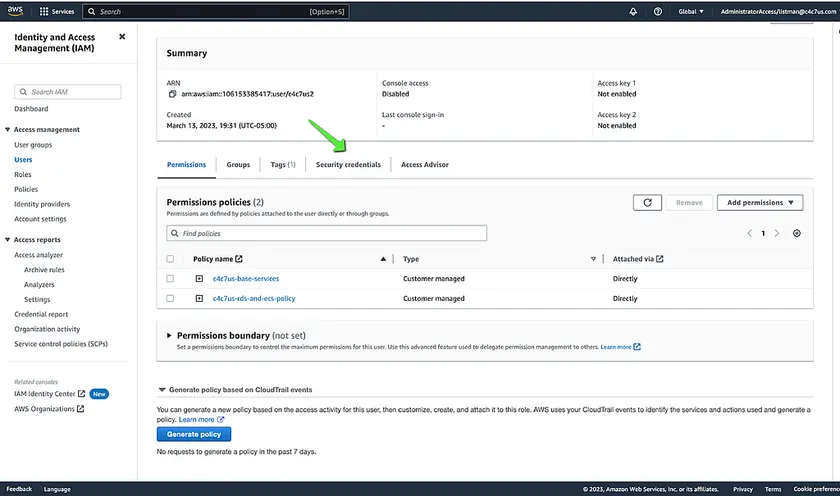This screenshot has height=496, width=840.
Task: Go to next policies page
Action: coord(777,233)
